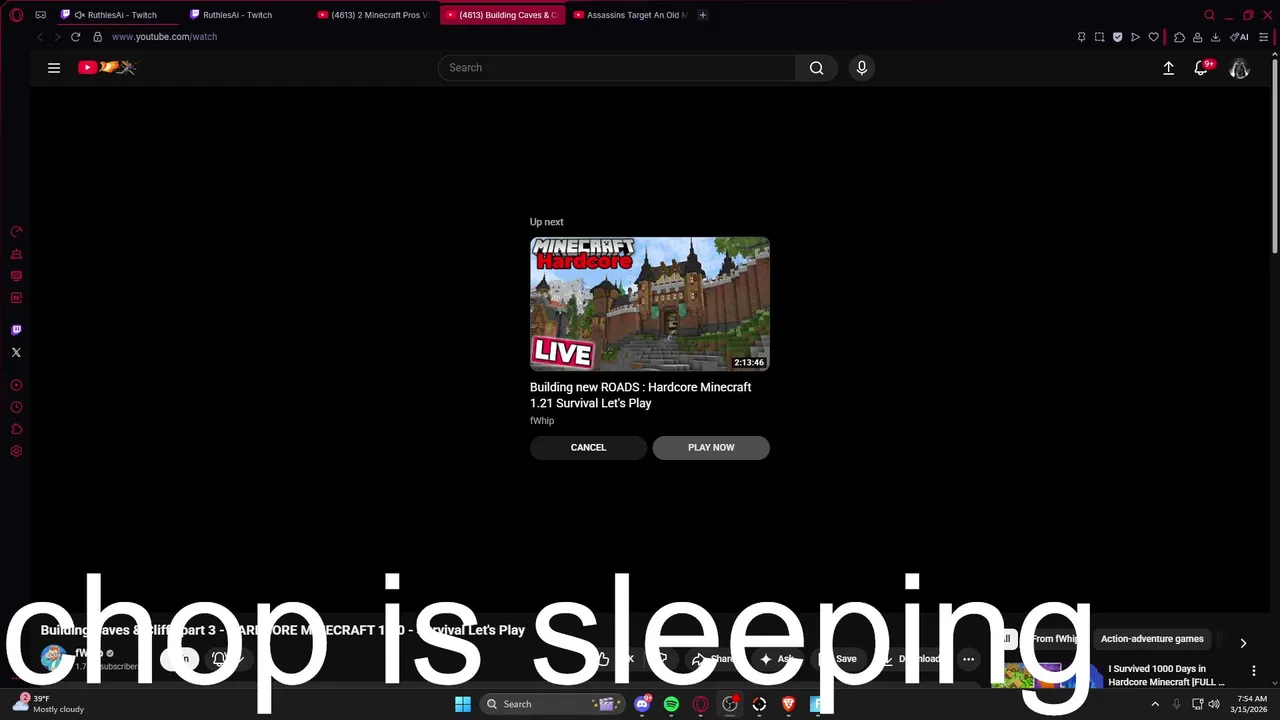Submit search with the magnifier button
This screenshot has height=720, width=1280.
pos(817,68)
